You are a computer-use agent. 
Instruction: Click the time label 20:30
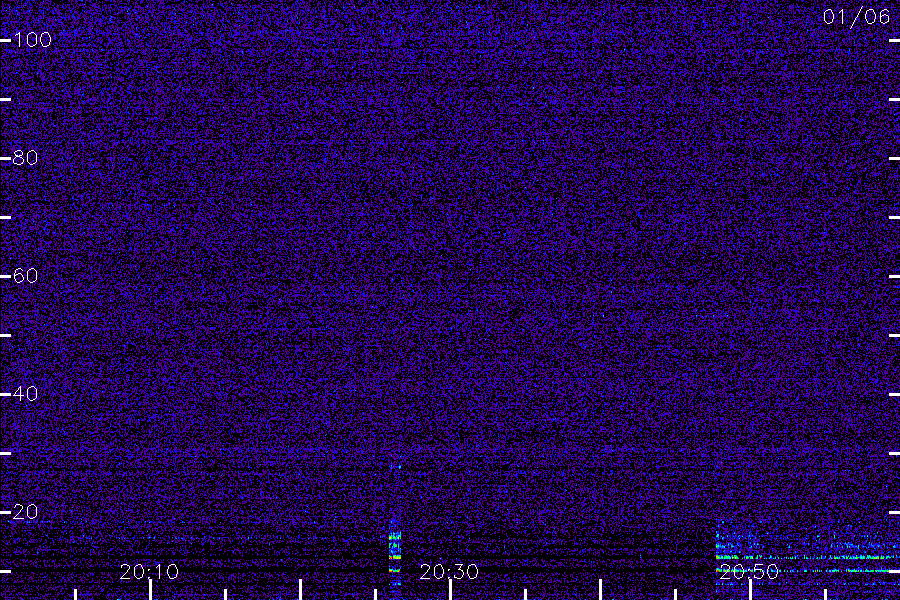coord(449,572)
